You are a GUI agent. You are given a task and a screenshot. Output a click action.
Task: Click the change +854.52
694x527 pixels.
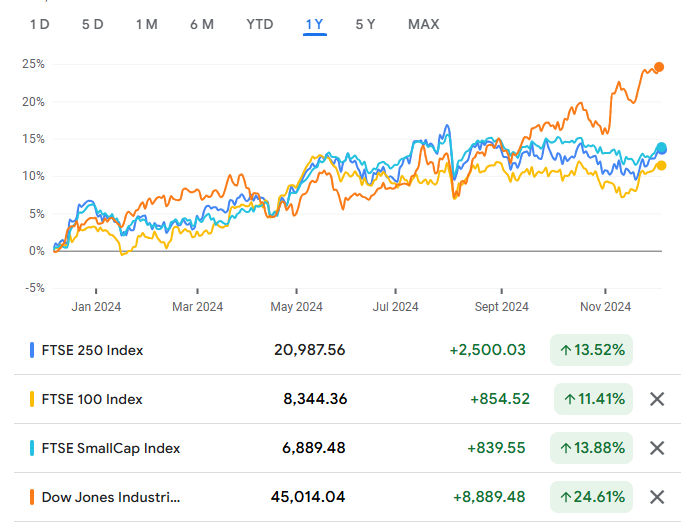click(x=500, y=399)
